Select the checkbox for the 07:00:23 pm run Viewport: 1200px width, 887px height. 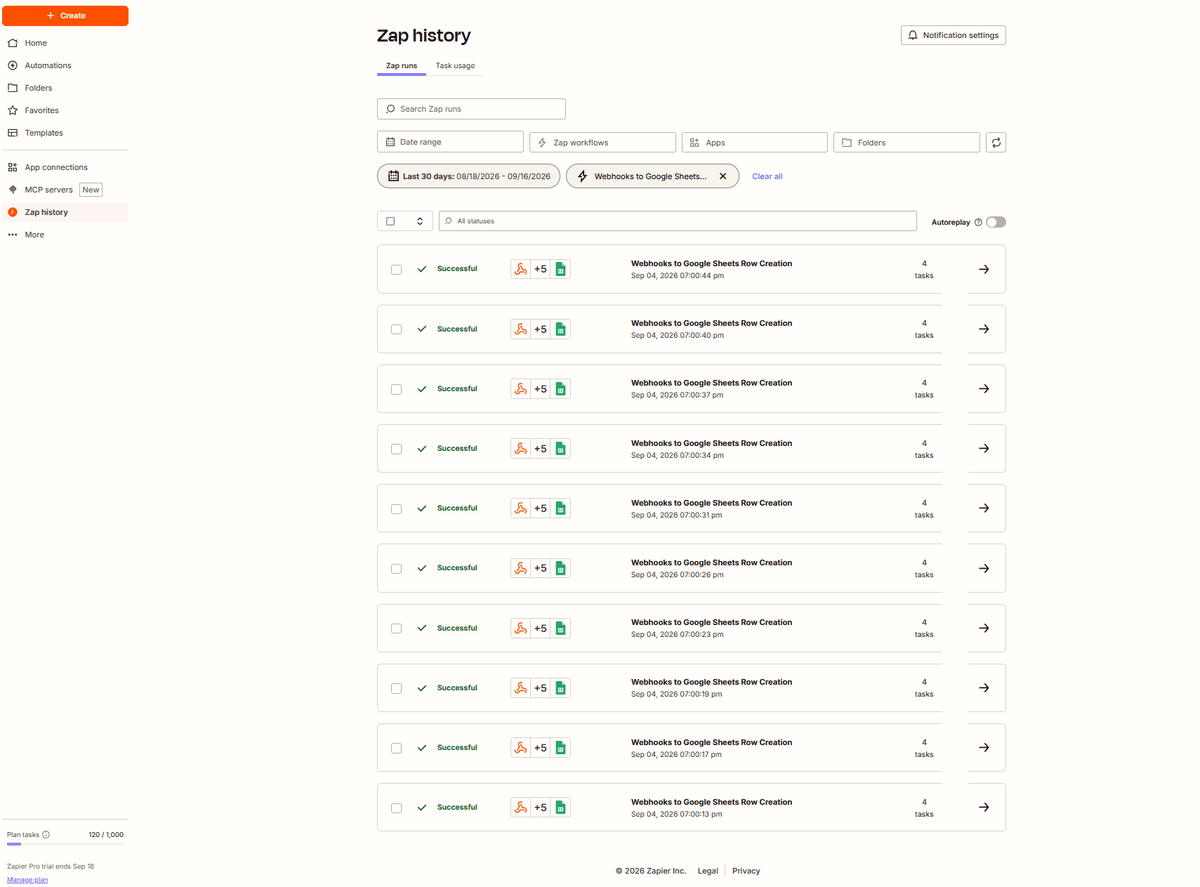click(x=396, y=628)
